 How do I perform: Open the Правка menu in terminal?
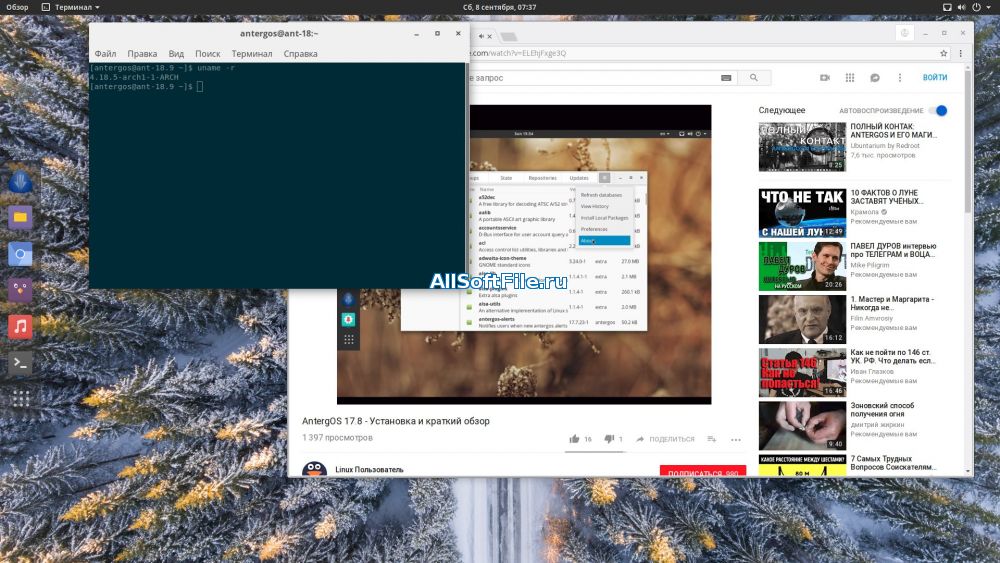point(142,54)
